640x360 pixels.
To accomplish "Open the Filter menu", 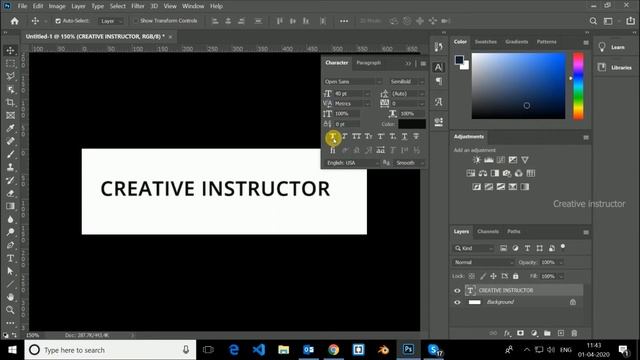I will click(138, 6).
